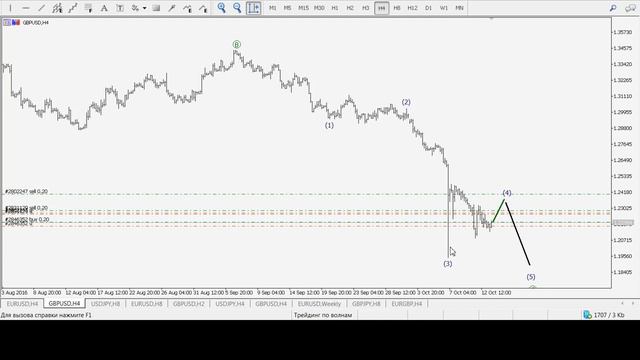Switch chart to H1 timeframe
The height and width of the screenshot is (360, 640).
click(x=335, y=8)
